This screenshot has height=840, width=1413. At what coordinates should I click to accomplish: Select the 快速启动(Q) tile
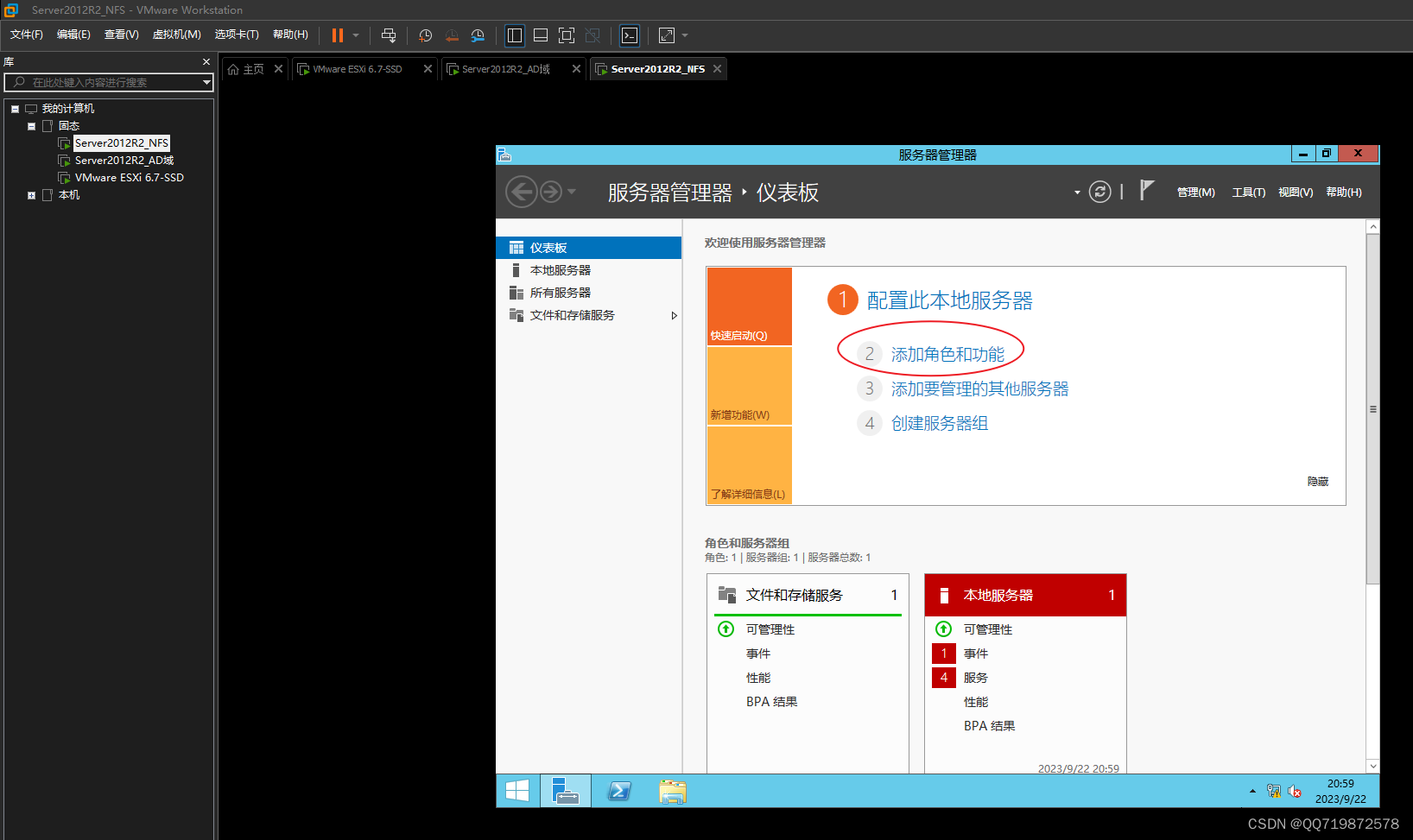click(750, 306)
